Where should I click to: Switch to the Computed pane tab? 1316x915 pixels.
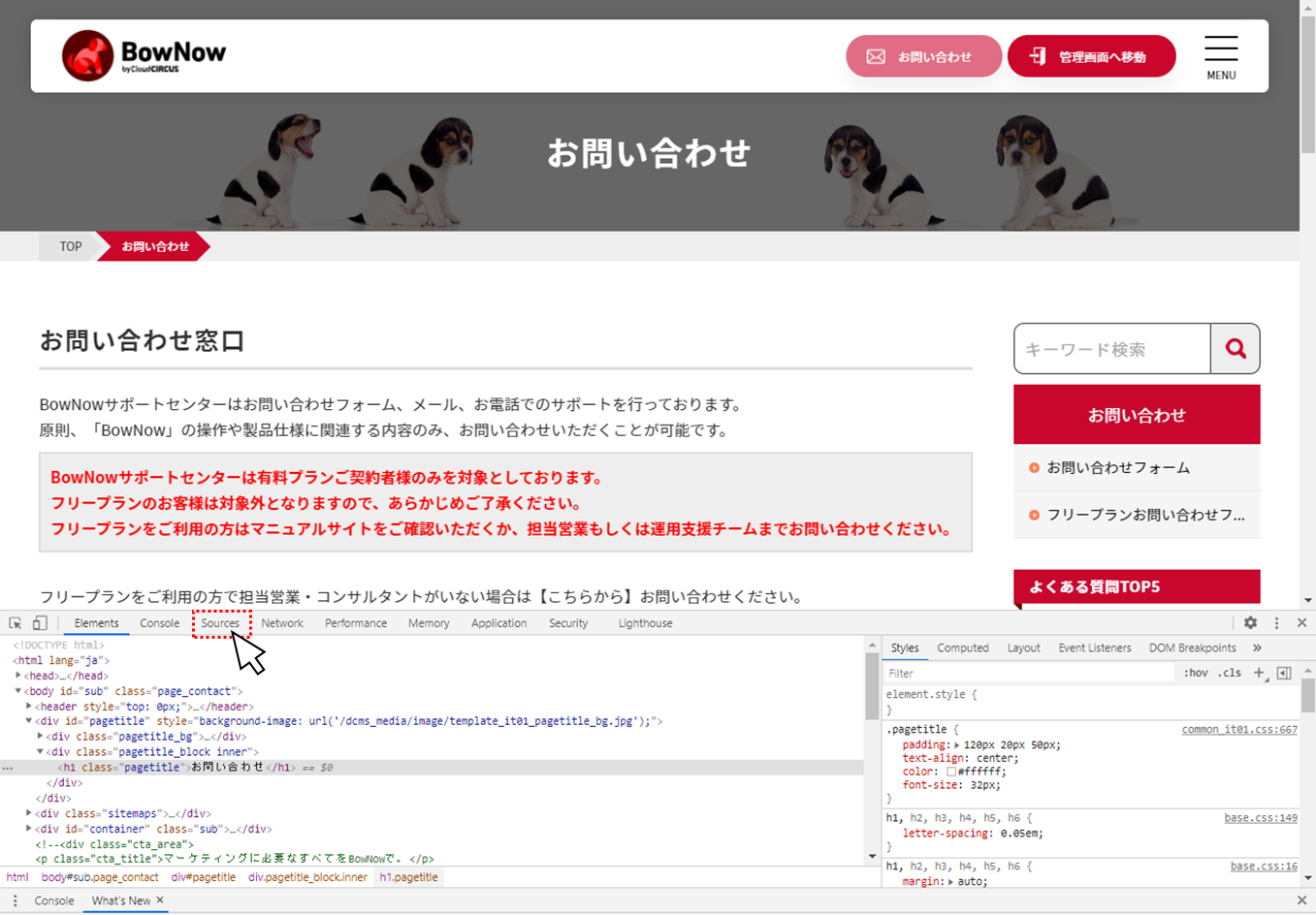coord(963,647)
